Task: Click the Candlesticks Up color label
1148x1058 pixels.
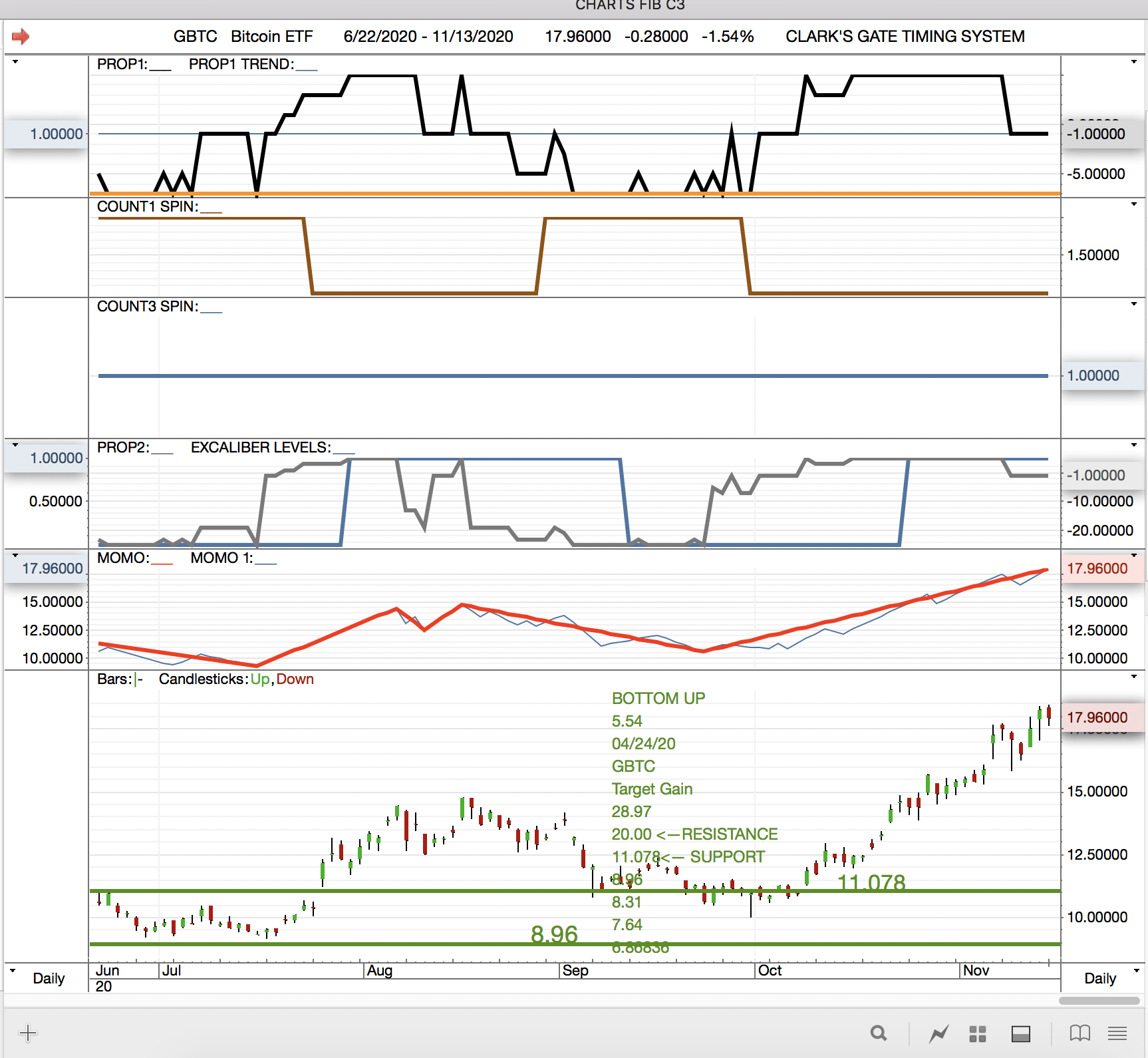Action: click(x=259, y=679)
